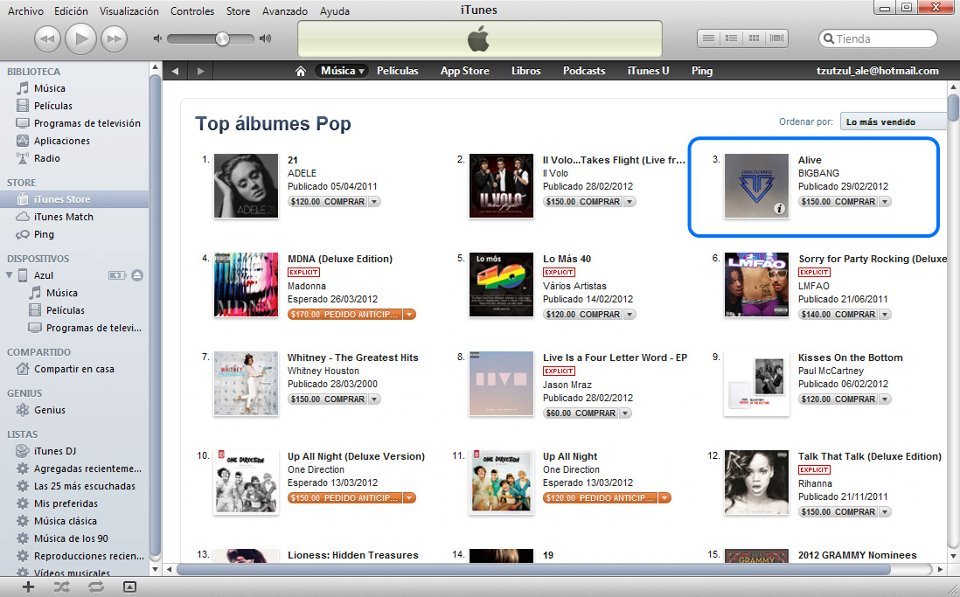The width and height of the screenshot is (960, 597).
Task: Switch to the Podcasts tab
Action: (x=584, y=71)
